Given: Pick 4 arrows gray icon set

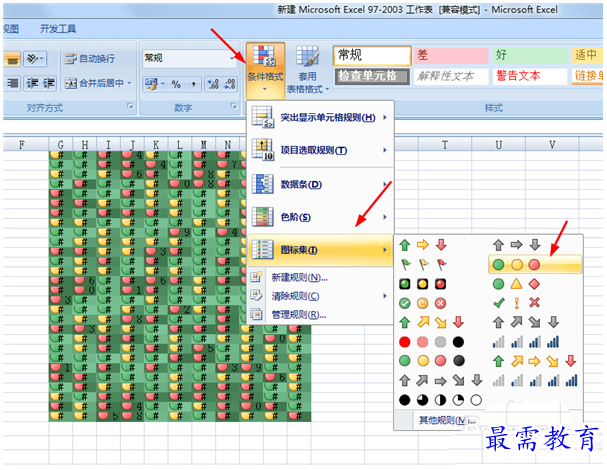Looking at the screenshot, I should pyautogui.click(x=526, y=322).
